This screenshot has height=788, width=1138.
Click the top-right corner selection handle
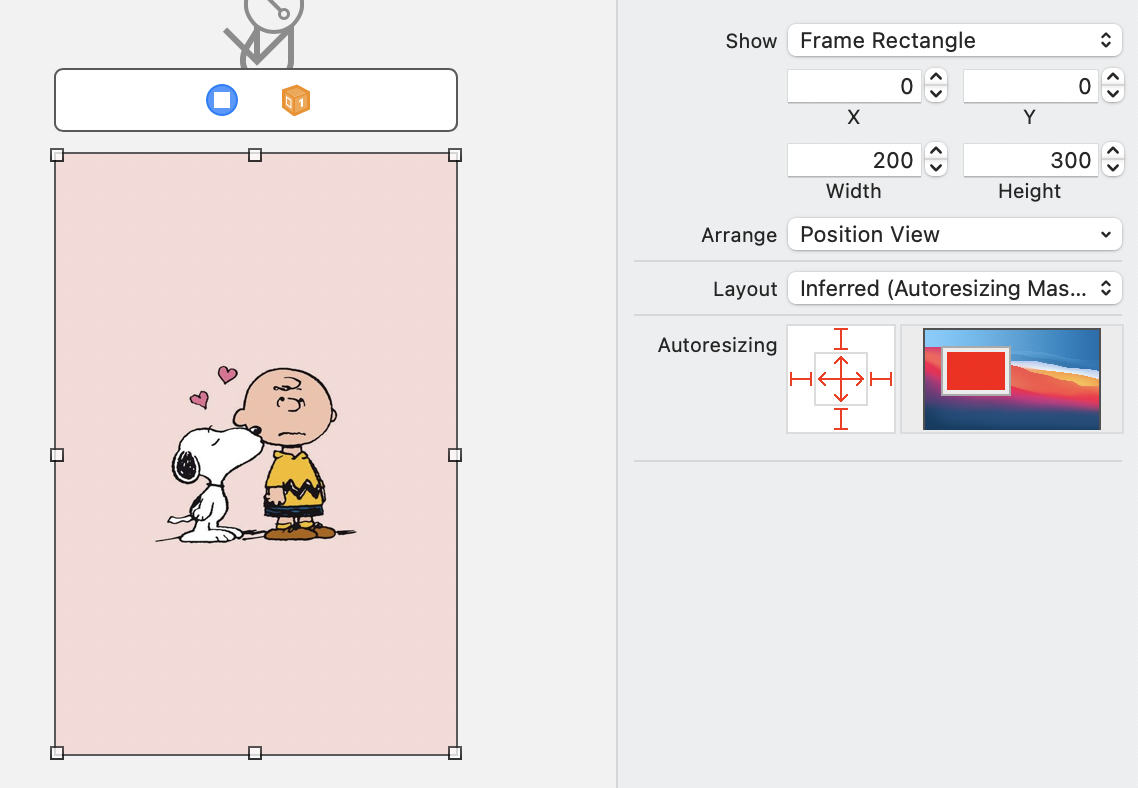click(455, 155)
